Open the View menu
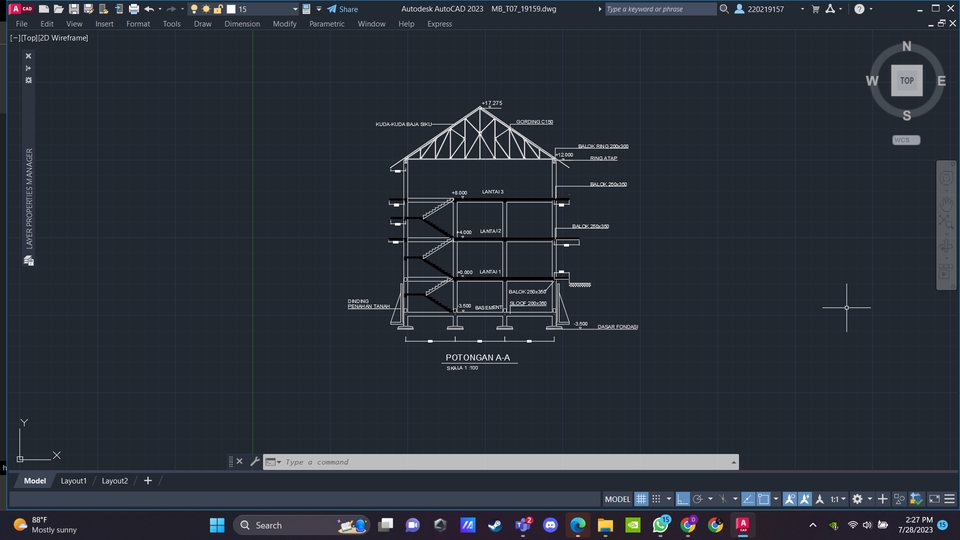The height and width of the screenshot is (540, 960). tap(74, 24)
